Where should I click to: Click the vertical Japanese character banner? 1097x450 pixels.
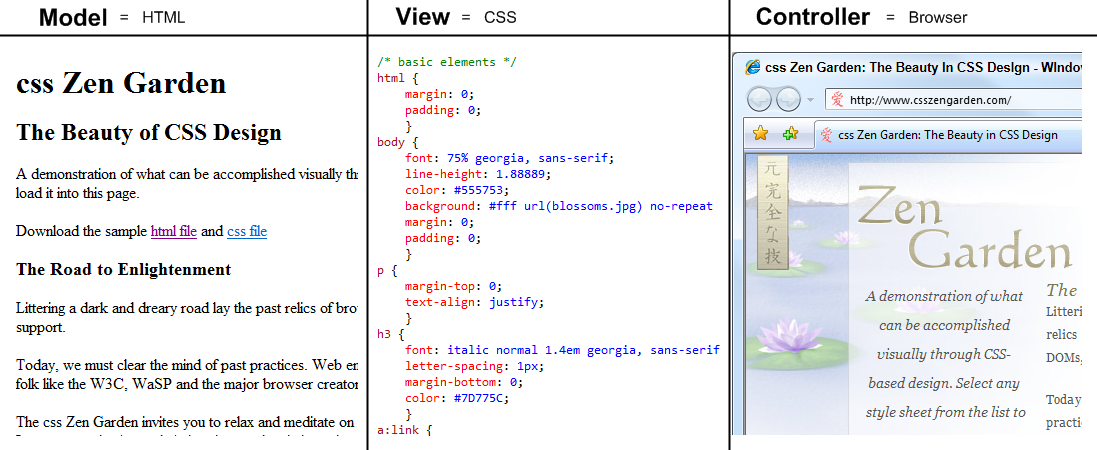[x=771, y=211]
